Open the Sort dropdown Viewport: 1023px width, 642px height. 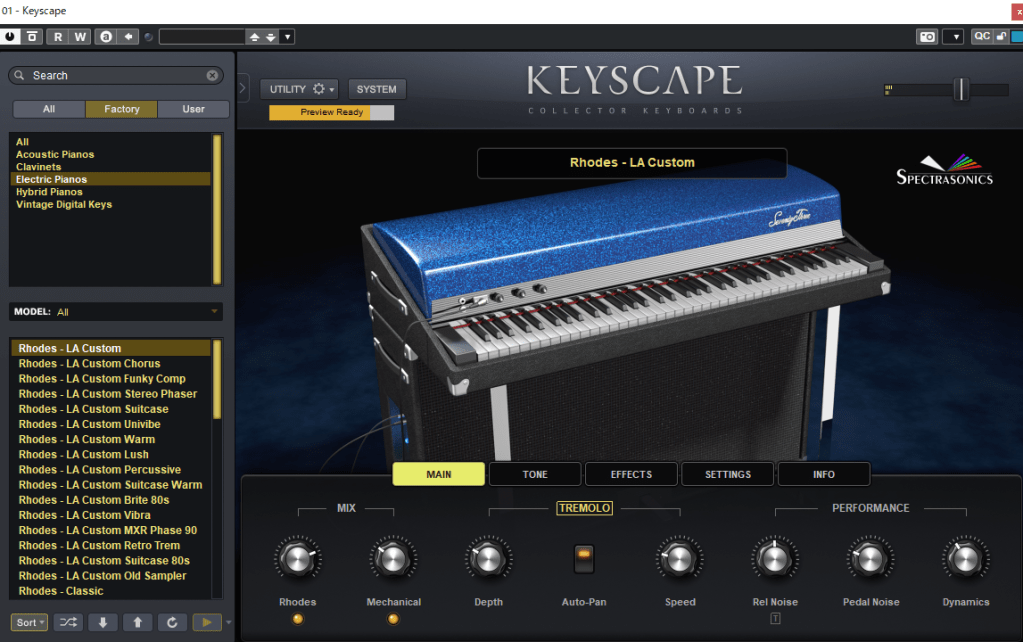(x=29, y=622)
